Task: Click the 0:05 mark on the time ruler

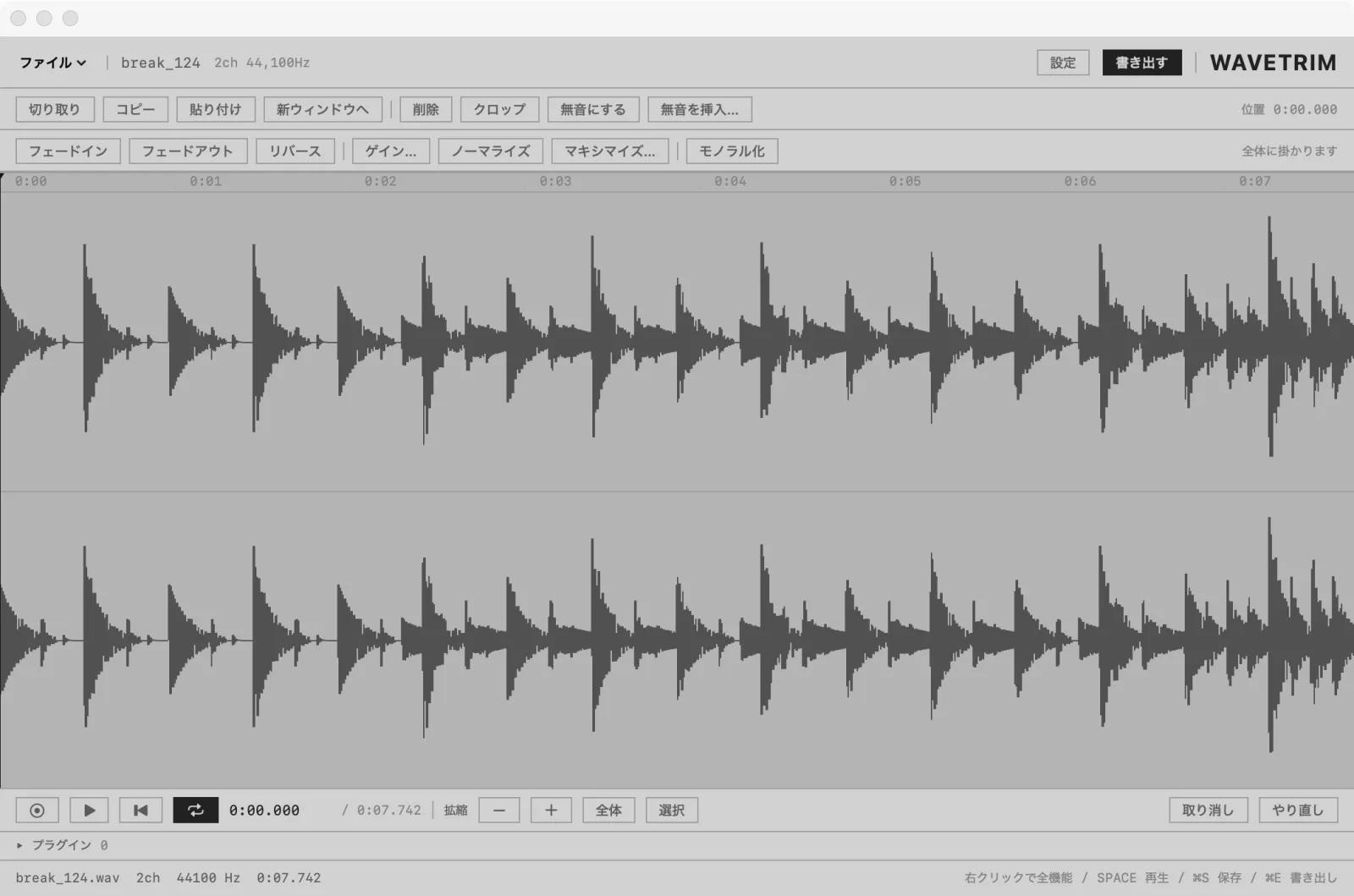Action: pos(905,181)
